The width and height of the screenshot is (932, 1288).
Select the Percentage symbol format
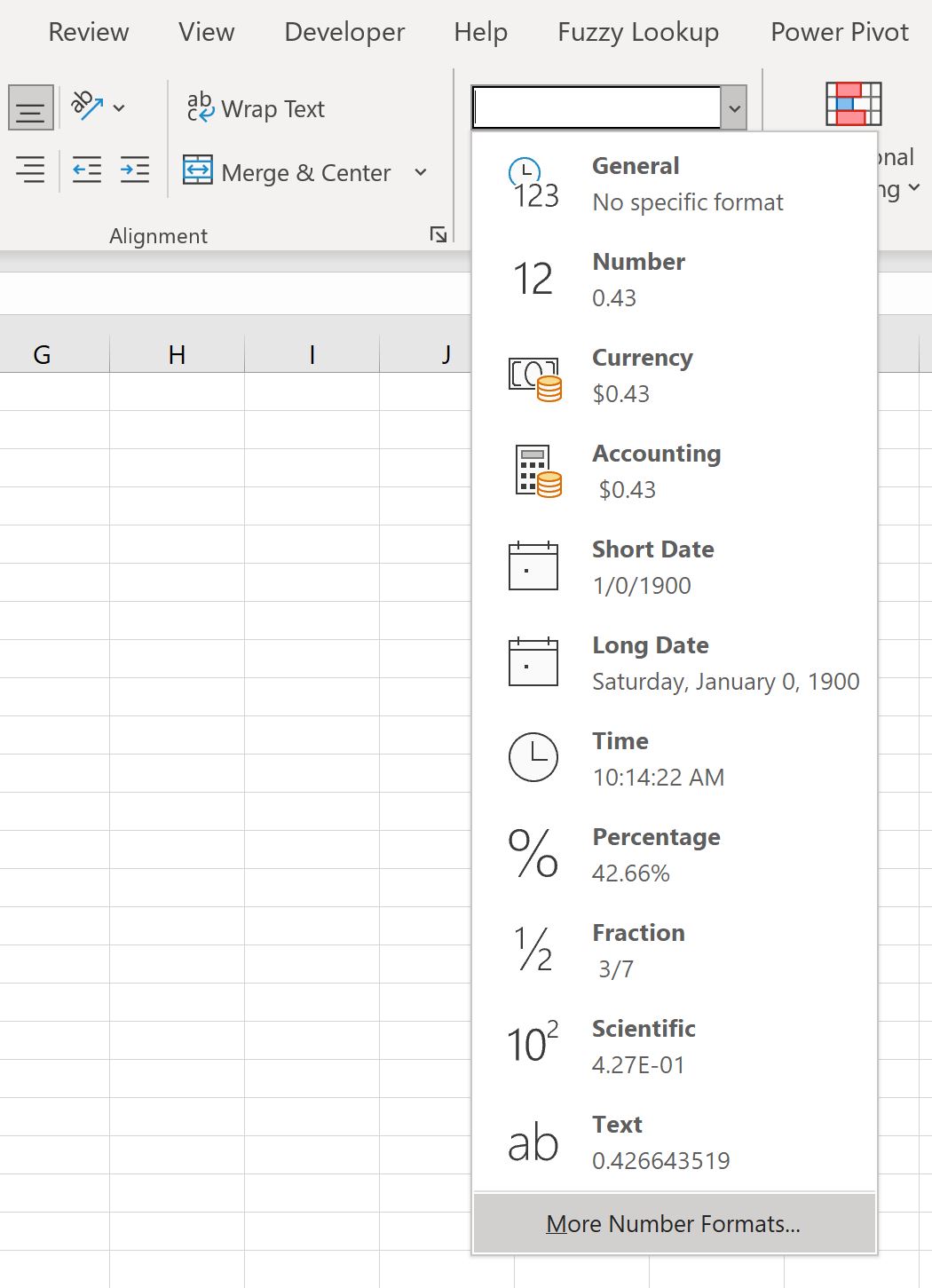(x=533, y=853)
